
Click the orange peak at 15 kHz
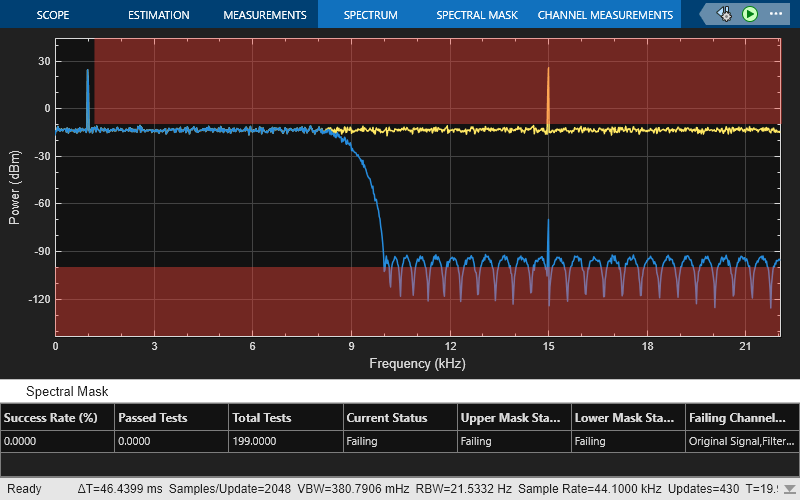coord(548,97)
